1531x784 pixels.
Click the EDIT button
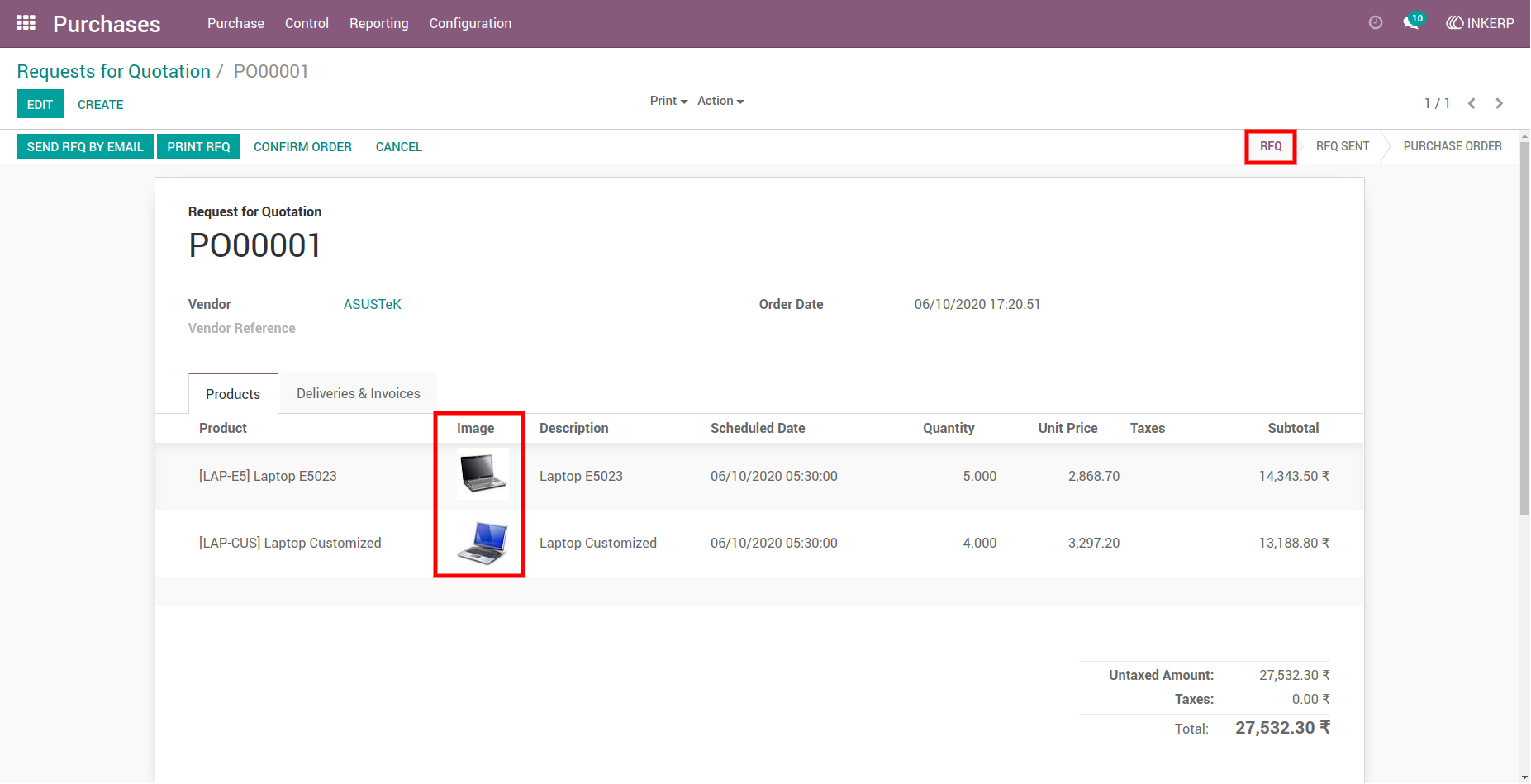tap(40, 104)
